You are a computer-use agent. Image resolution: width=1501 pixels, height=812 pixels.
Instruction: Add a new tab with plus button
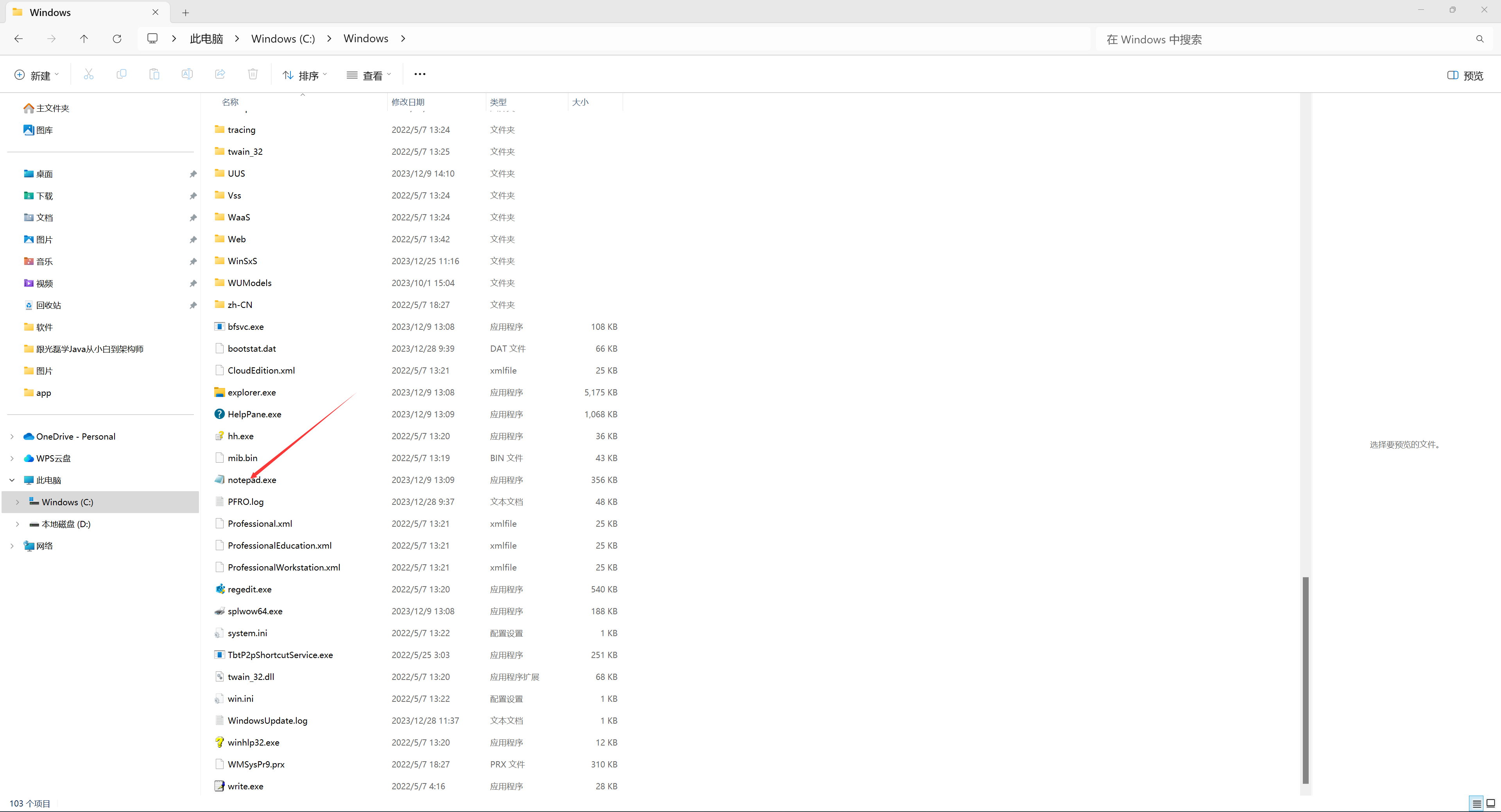point(185,12)
